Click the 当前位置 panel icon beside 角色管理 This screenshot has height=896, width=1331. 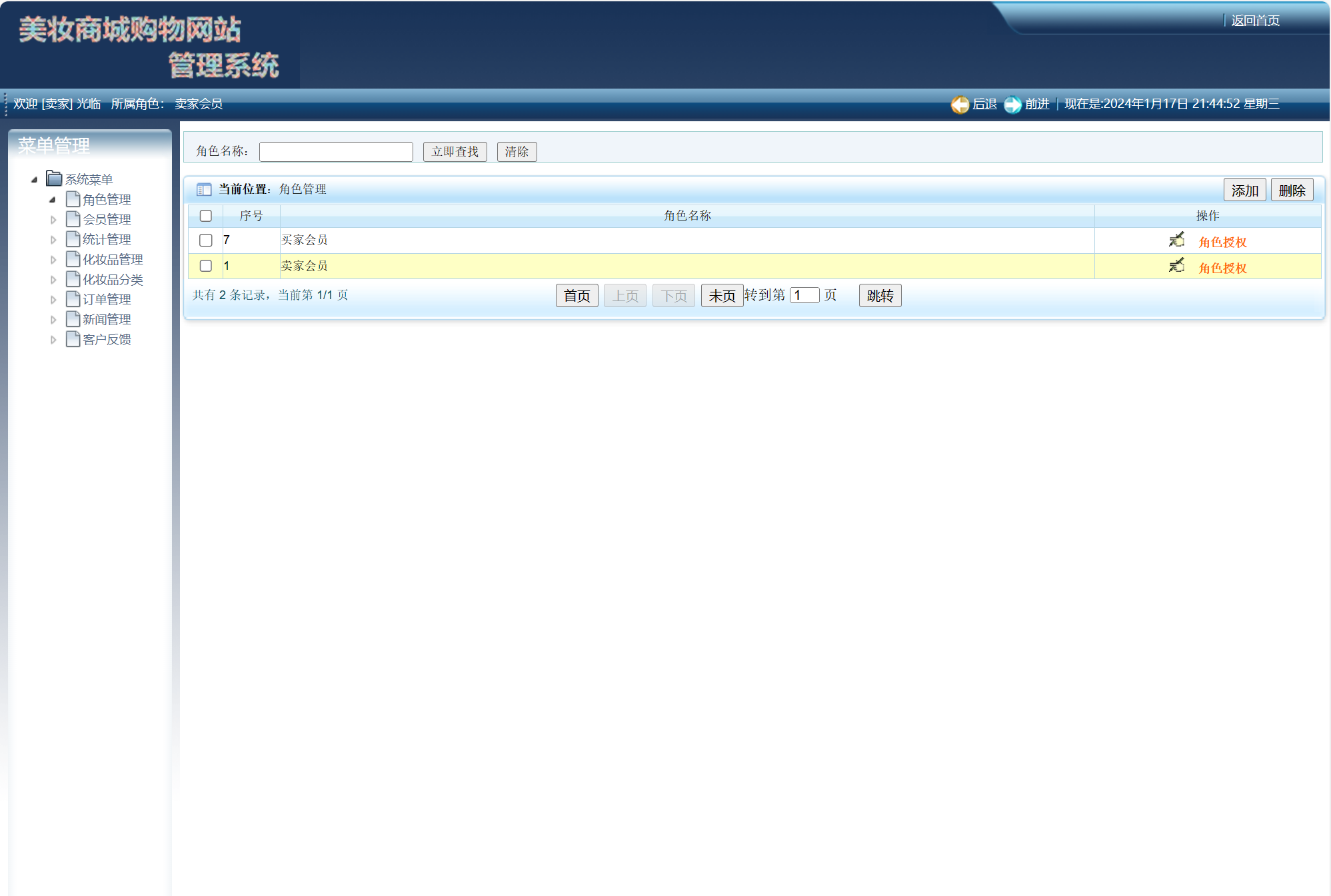coord(203,189)
